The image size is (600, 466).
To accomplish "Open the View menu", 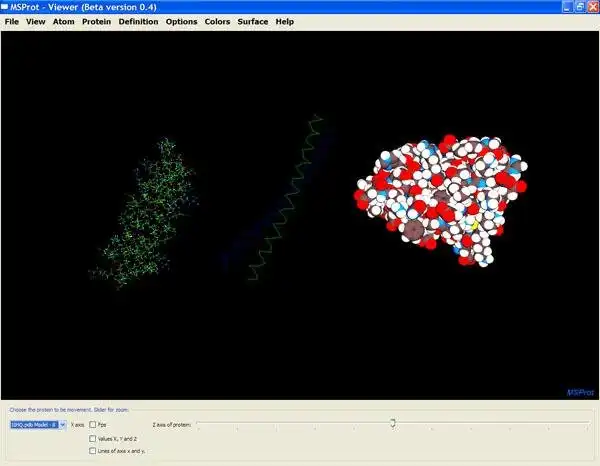I will [36, 22].
